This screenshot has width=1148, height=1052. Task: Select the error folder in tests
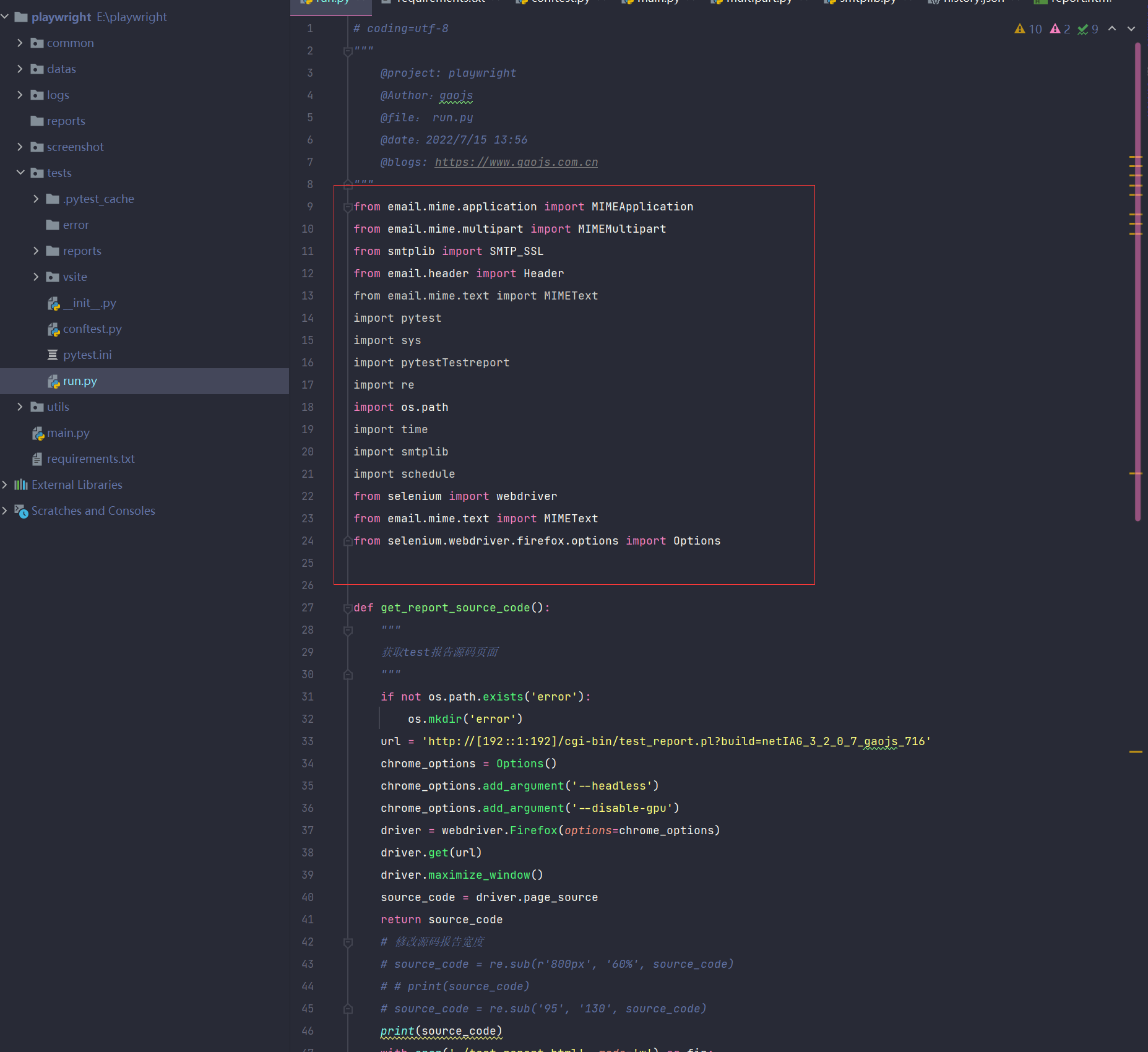(x=76, y=225)
